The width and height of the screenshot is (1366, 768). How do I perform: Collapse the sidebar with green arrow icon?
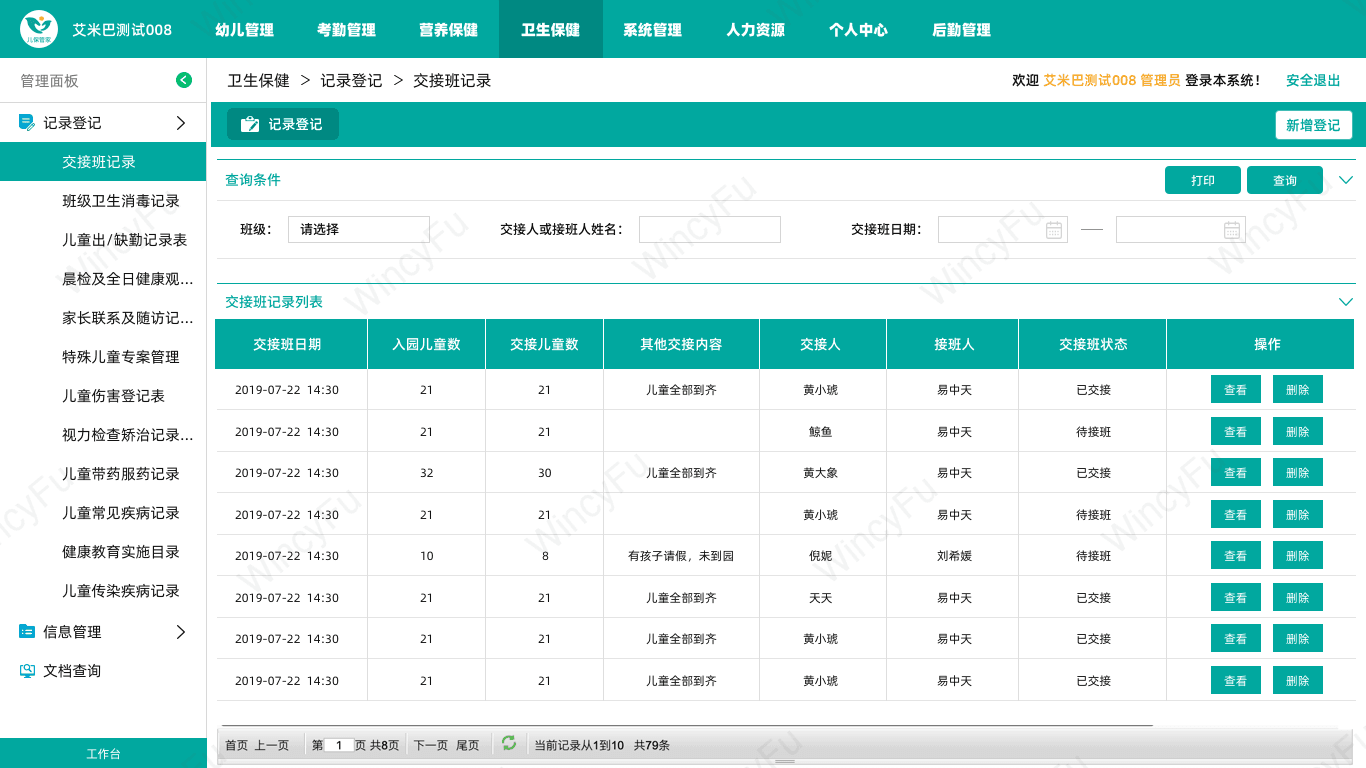click(x=184, y=80)
